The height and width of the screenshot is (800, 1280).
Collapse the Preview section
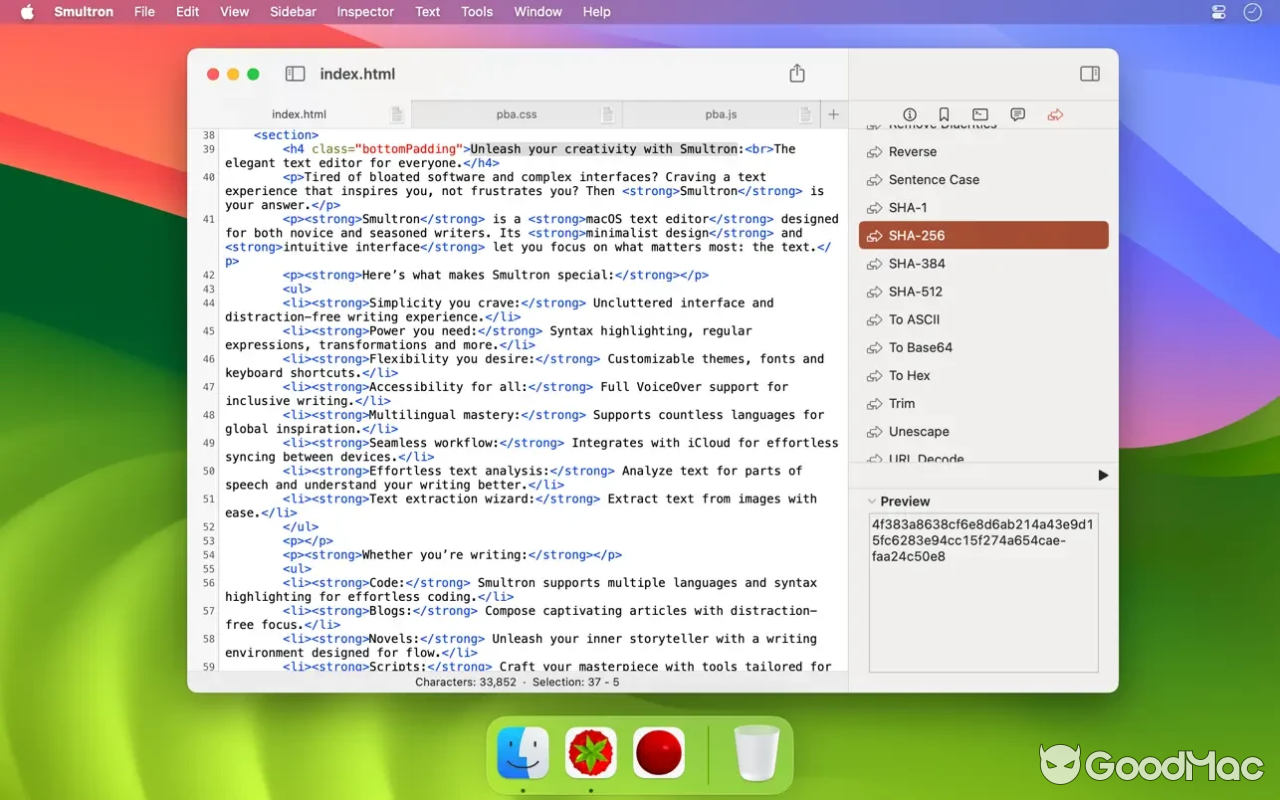tap(870, 500)
